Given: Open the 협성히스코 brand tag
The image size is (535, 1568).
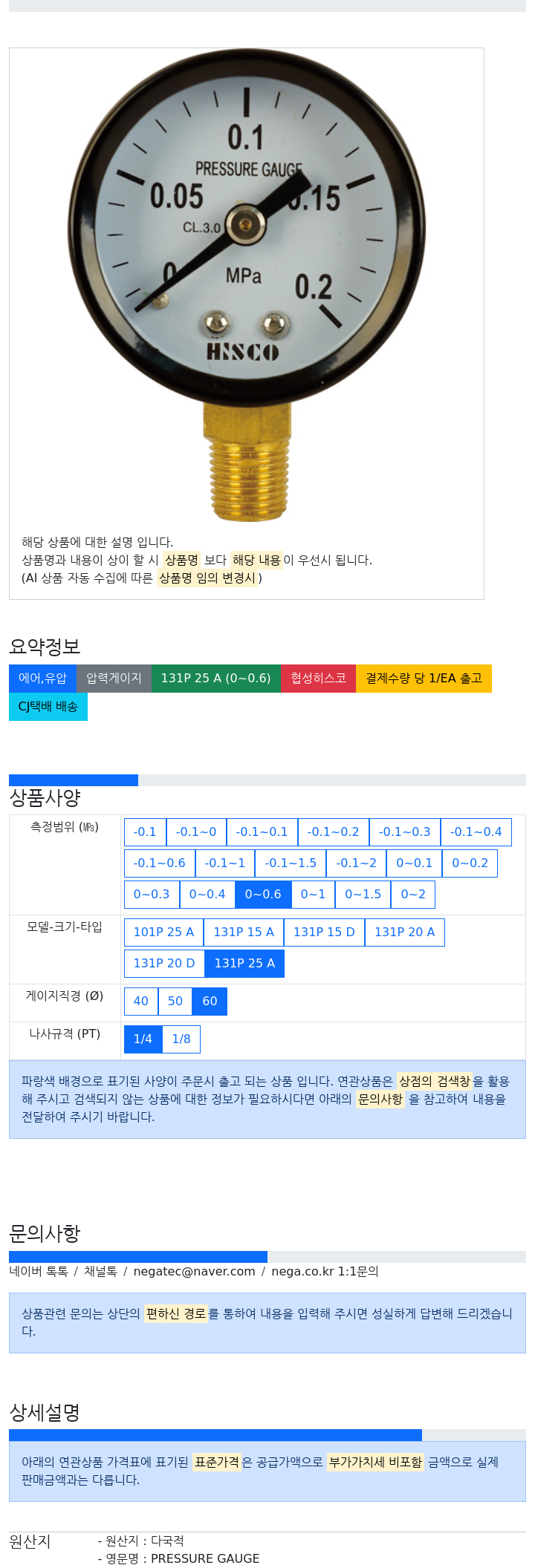Looking at the screenshot, I should pos(318,679).
